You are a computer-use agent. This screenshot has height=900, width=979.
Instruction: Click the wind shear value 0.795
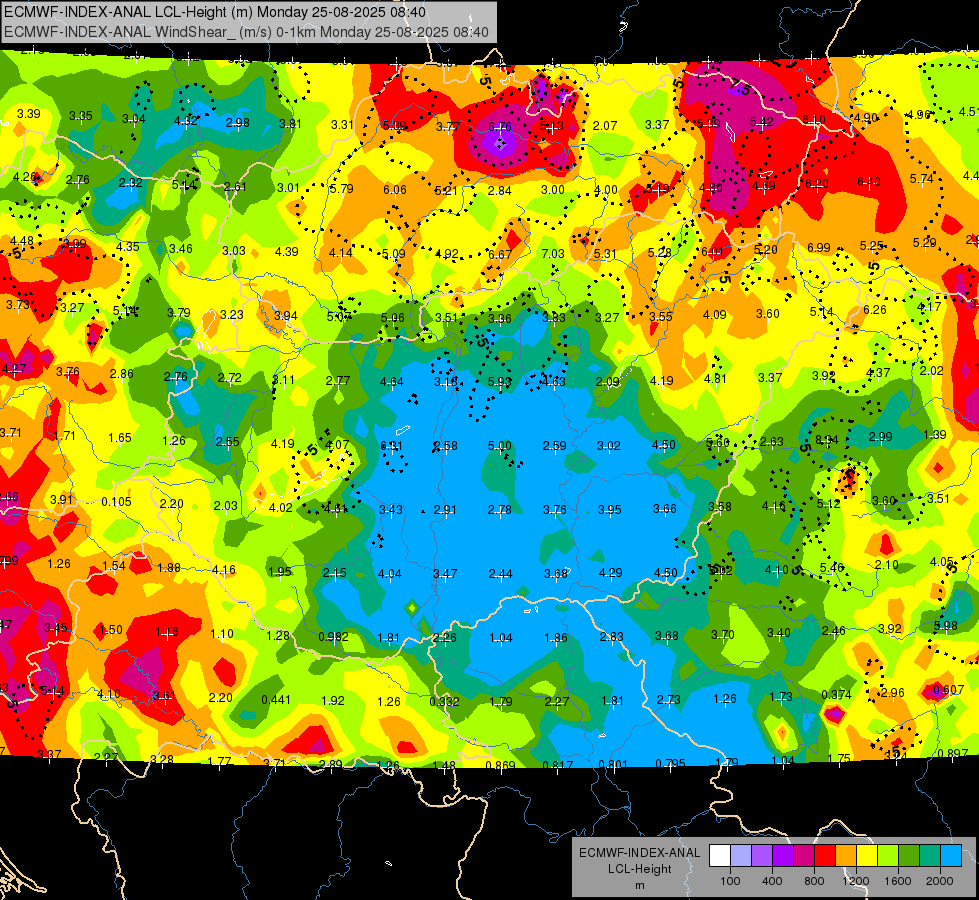pos(671,763)
